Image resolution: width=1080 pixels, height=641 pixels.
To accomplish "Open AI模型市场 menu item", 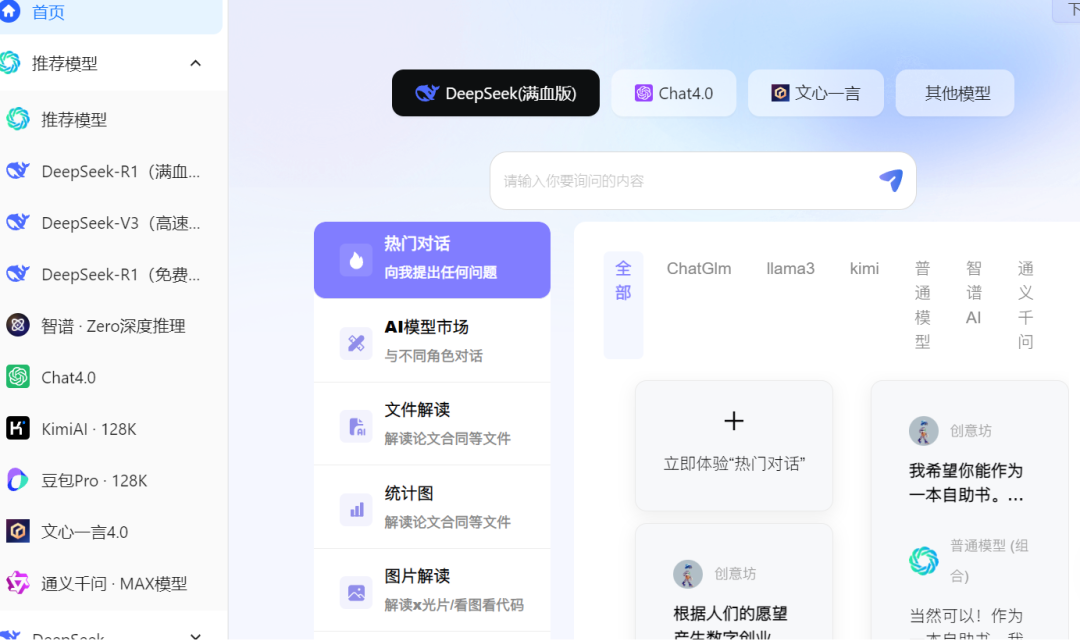I will (x=432, y=341).
